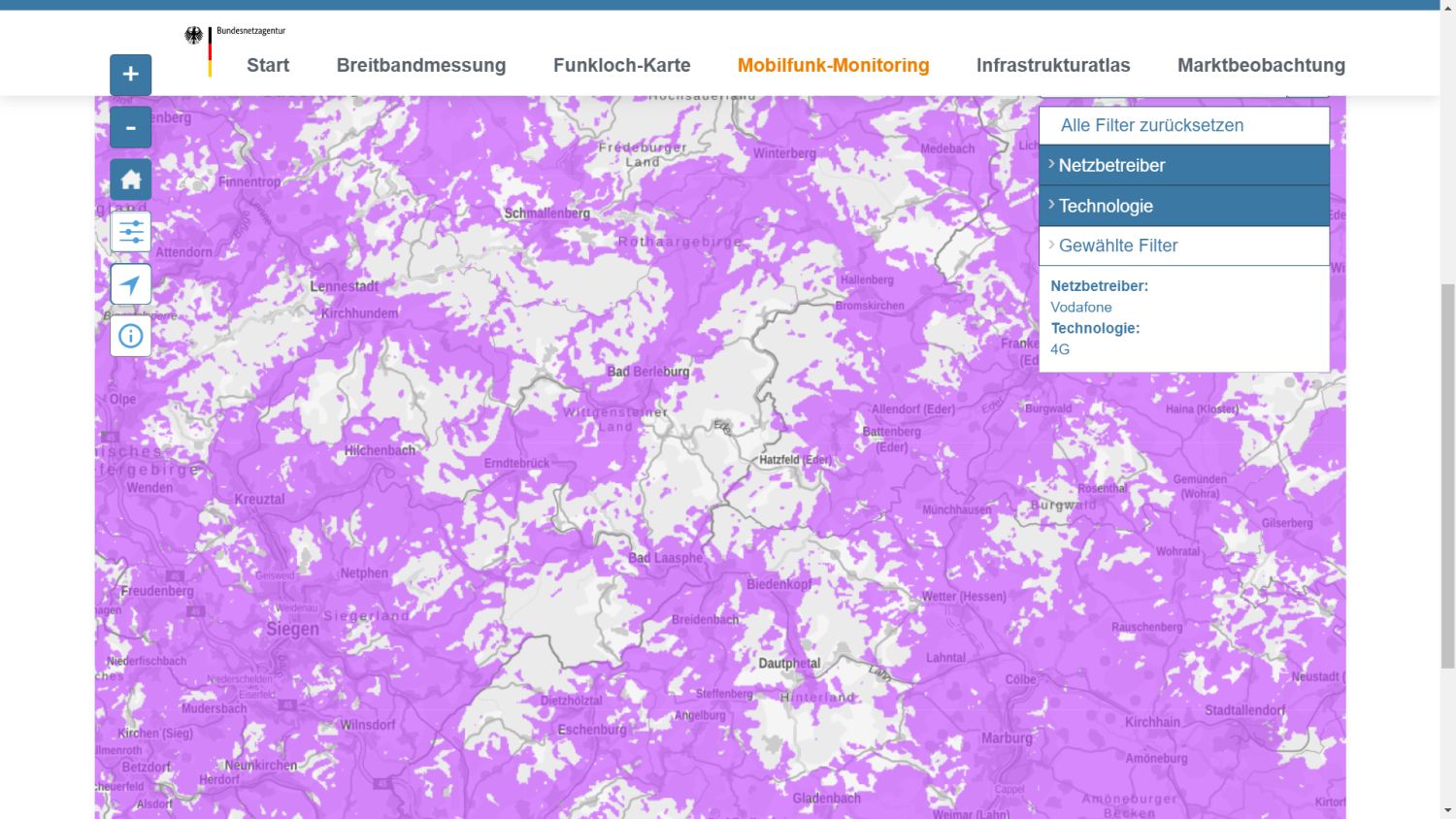
Task: Click the Bundesnetzagentur eagle logo
Action: 195,37
